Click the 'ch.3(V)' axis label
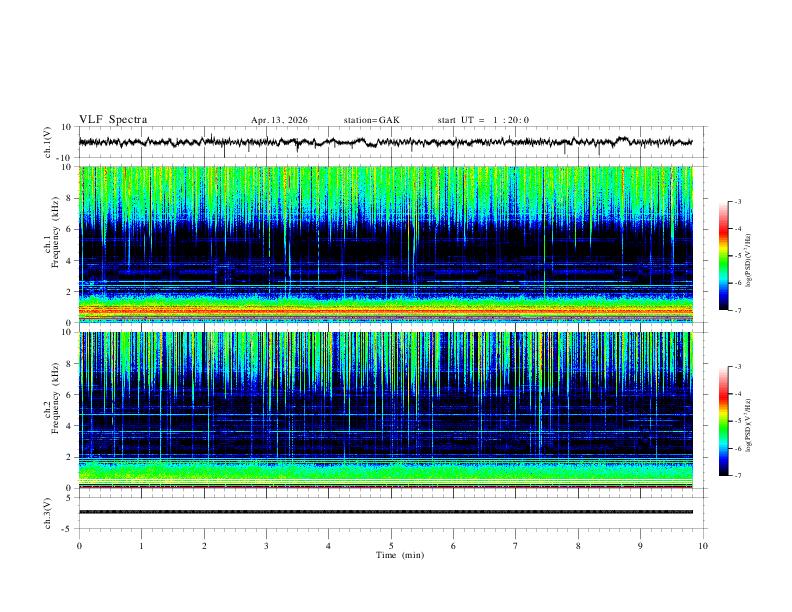 48,513
